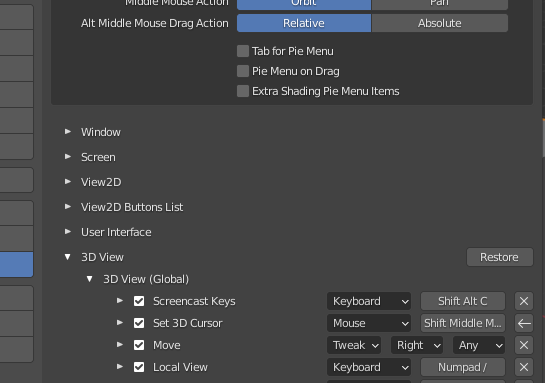This screenshot has width=545, height=383.
Task: Remove the Move keymap entry
Action: point(524,345)
